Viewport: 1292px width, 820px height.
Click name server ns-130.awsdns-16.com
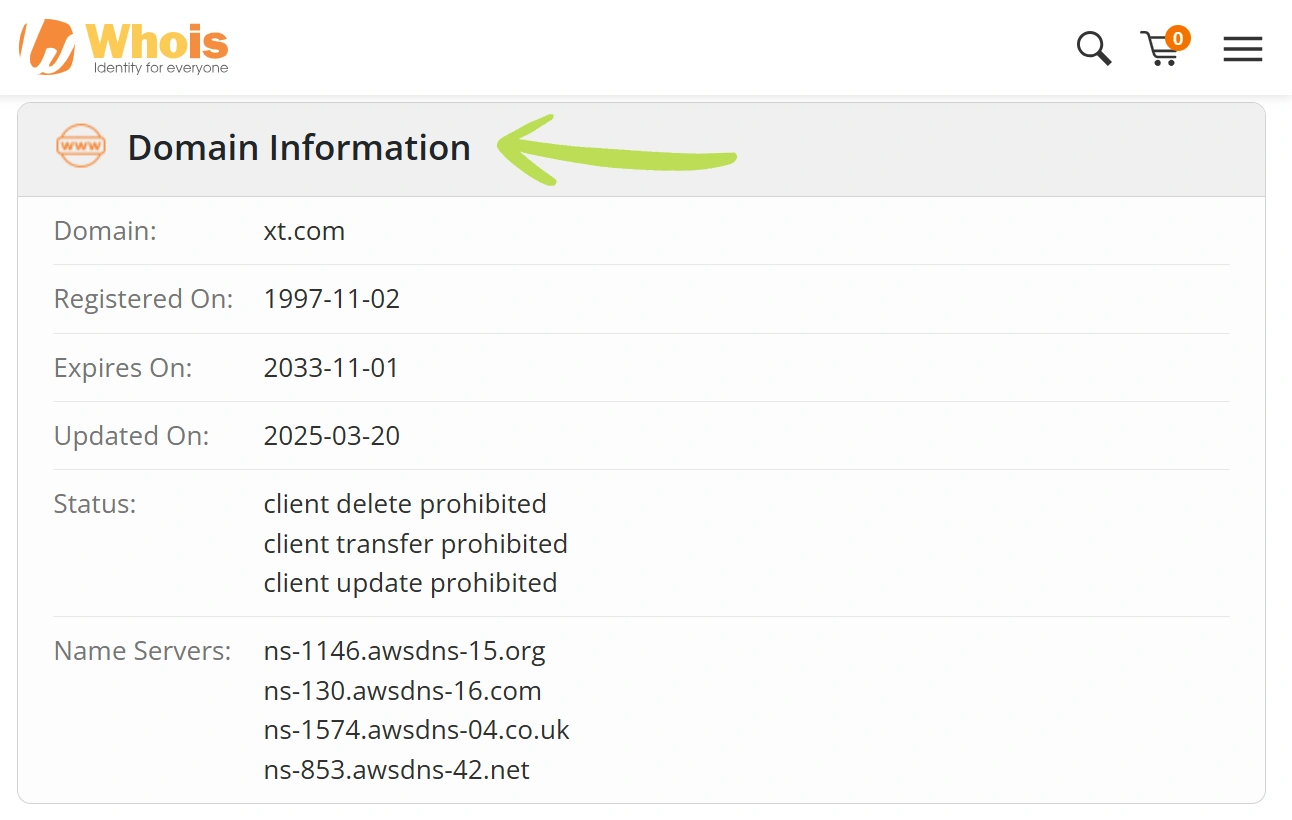click(x=403, y=691)
